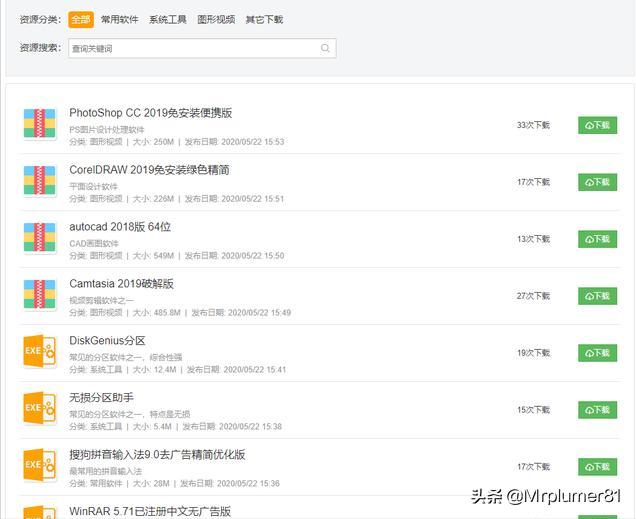Open 搜狗拼音输入法9.0去广告精简优化版 title
The image size is (636, 519).
coord(157,454)
